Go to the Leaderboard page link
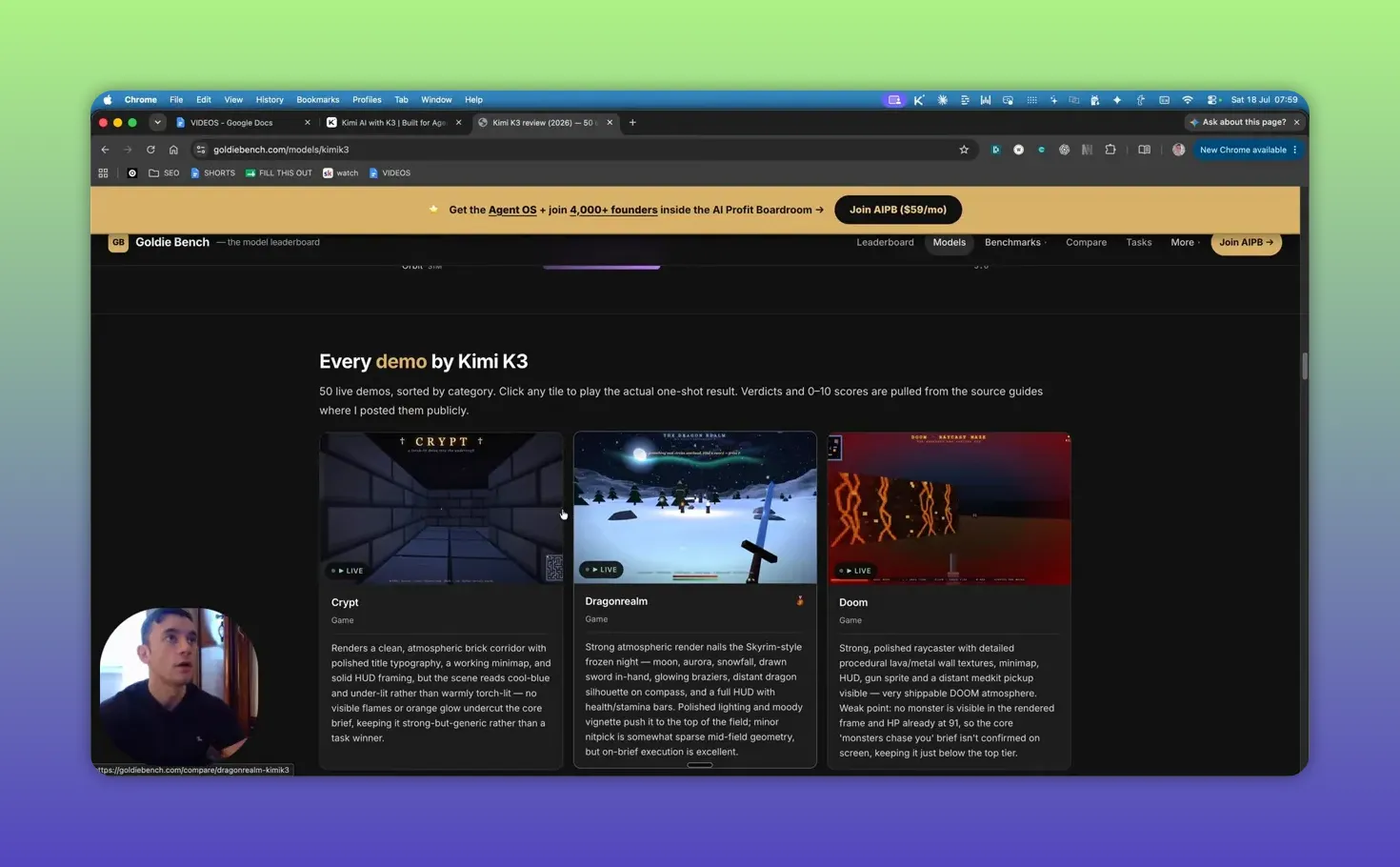 [x=885, y=242]
